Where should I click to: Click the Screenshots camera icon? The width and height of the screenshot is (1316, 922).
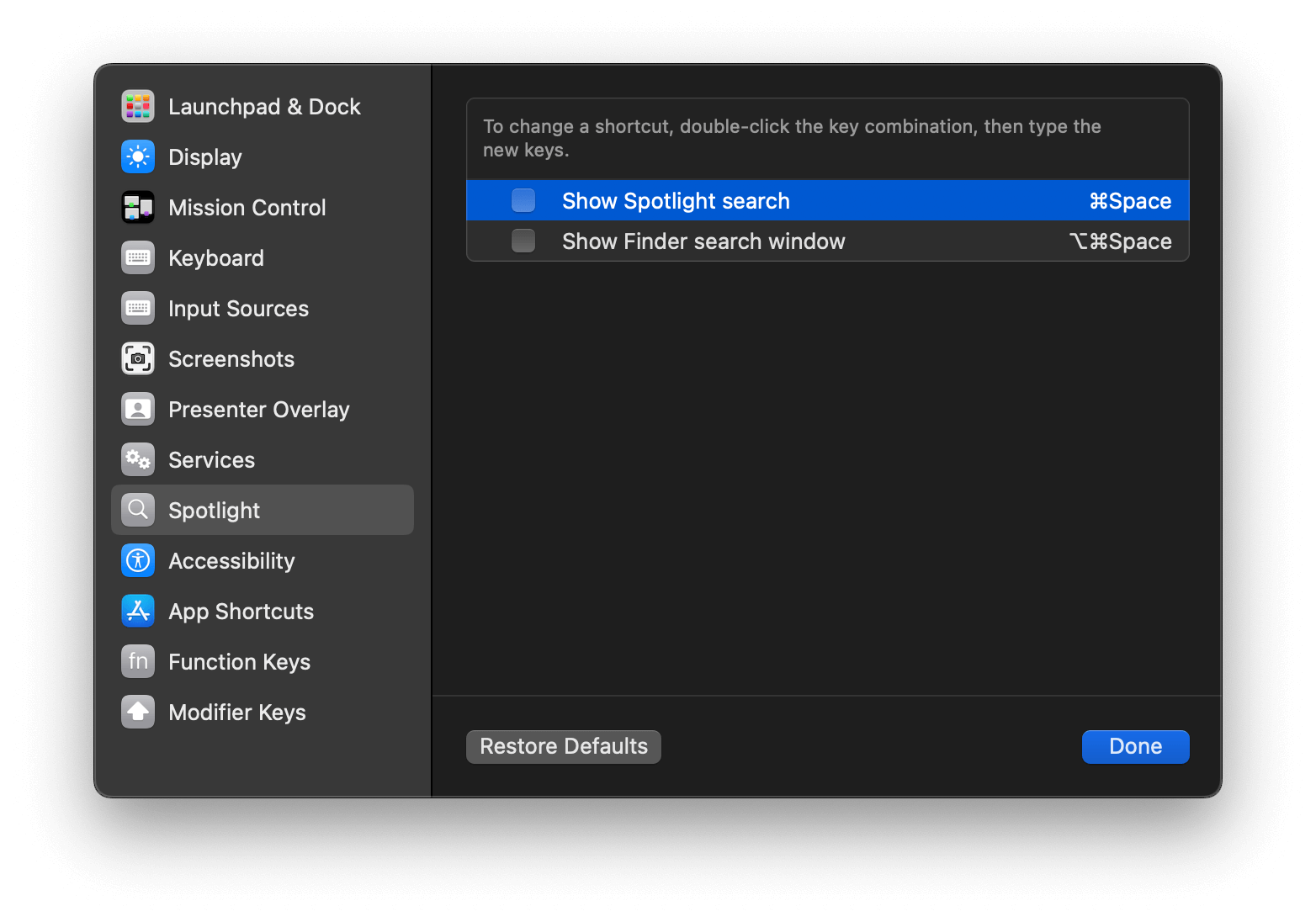(x=138, y=358)
